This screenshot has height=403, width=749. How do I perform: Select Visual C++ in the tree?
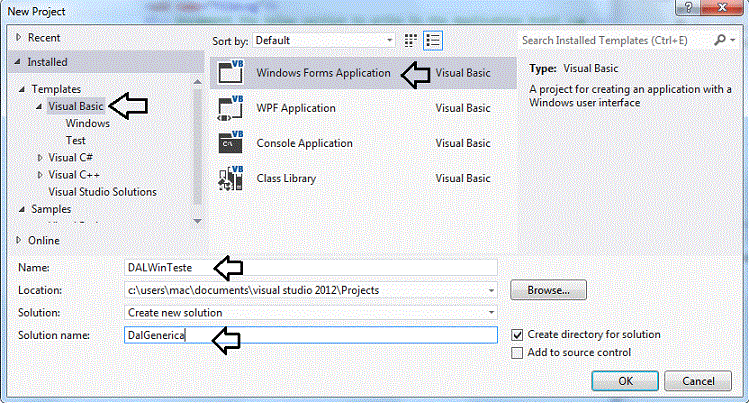[x=74, y=175]
